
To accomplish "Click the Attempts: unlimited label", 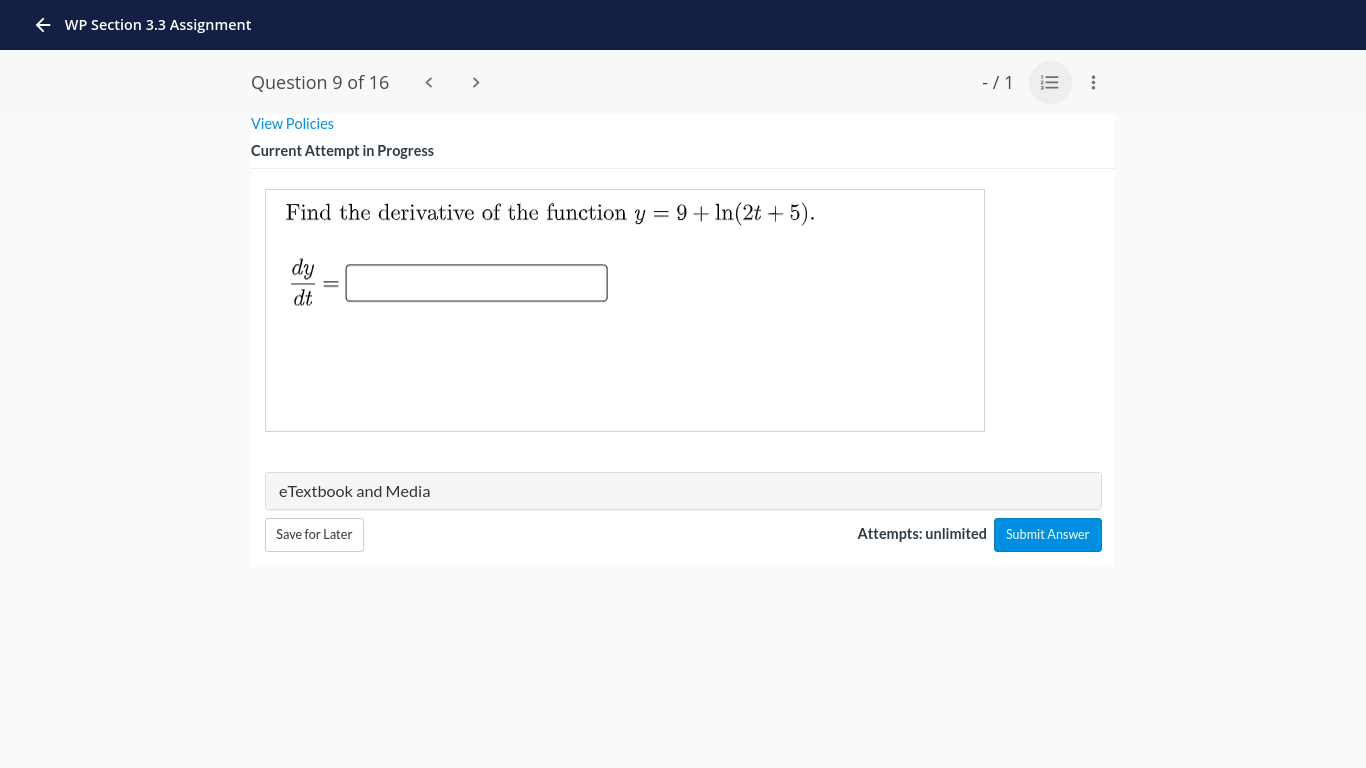I will (921, 534).
